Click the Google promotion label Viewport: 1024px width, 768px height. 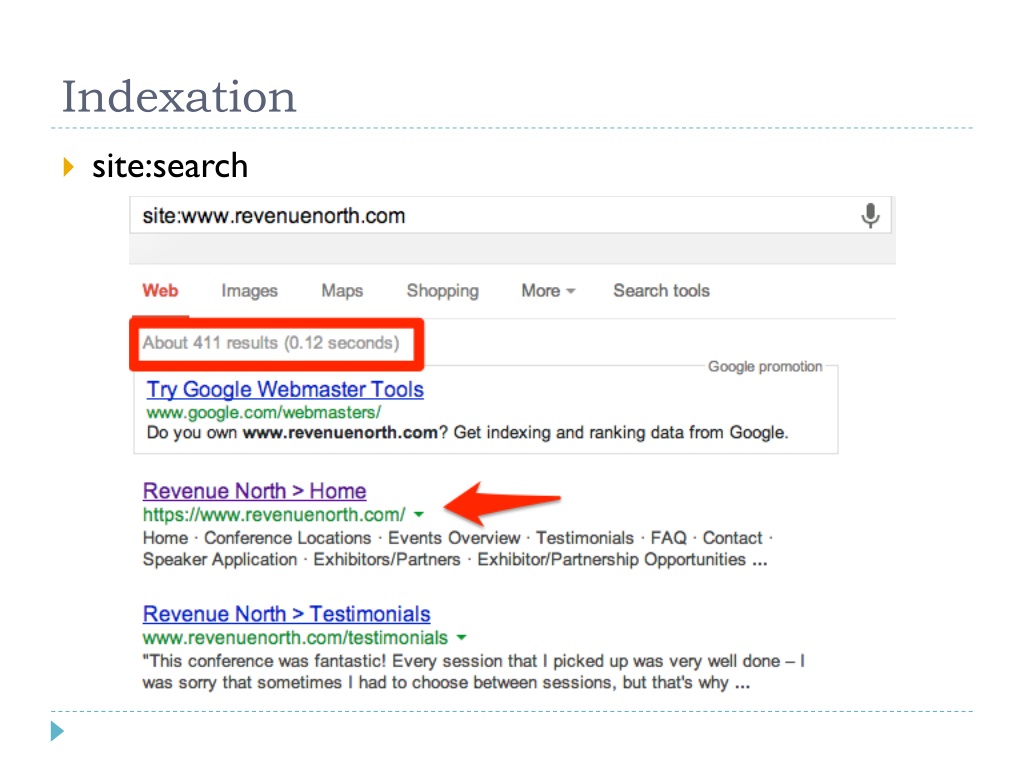point(765,366)
